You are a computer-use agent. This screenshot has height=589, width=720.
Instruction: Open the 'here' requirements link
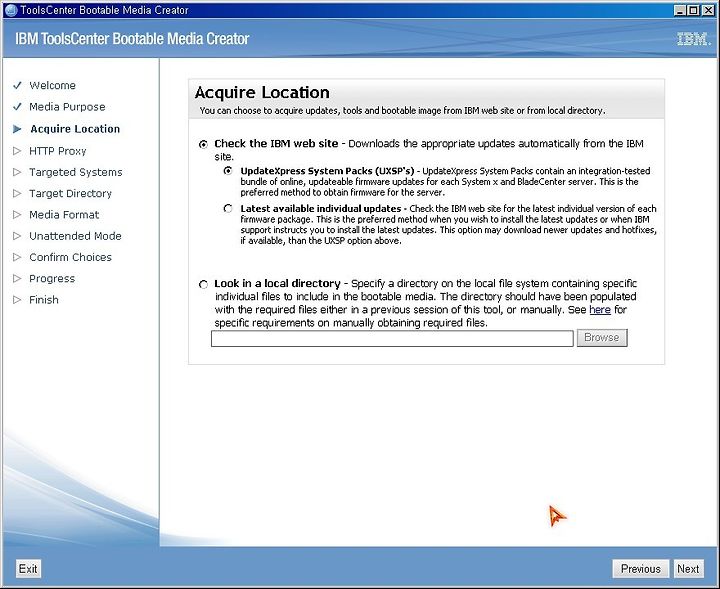(x=600, y=310)
